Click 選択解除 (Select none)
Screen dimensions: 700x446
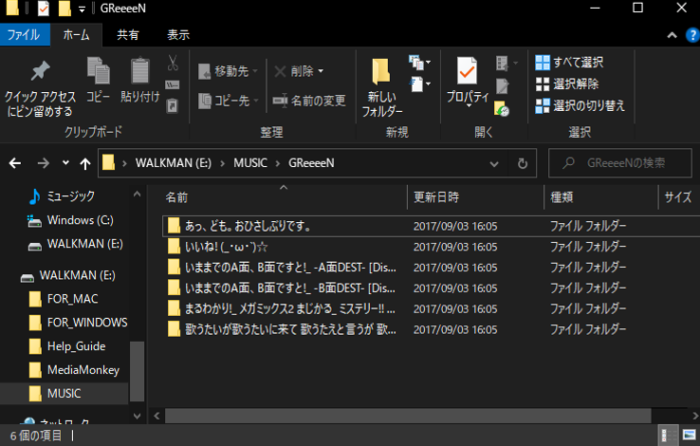(x=567, y=84)
